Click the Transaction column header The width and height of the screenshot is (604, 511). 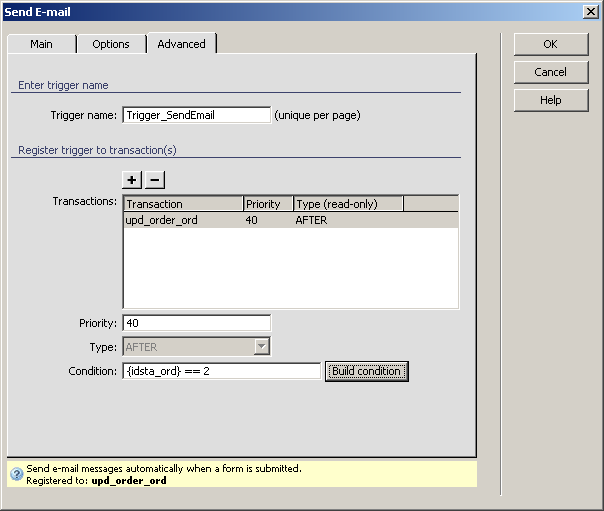pyautogui.click(x=183, y=204)
